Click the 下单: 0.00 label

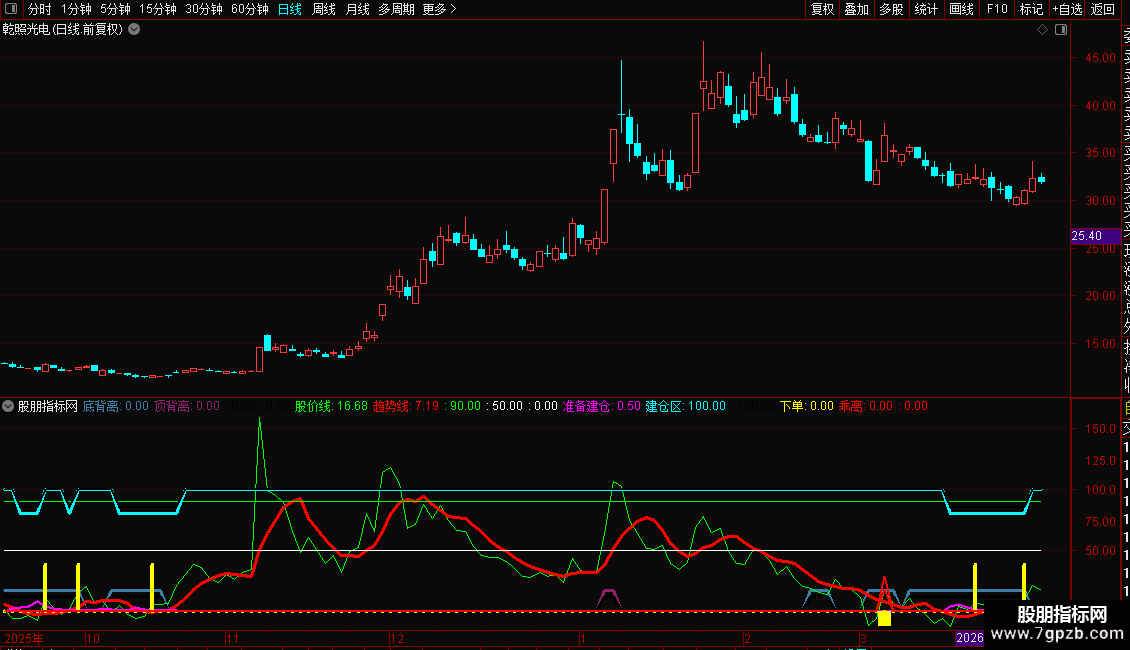806,406
